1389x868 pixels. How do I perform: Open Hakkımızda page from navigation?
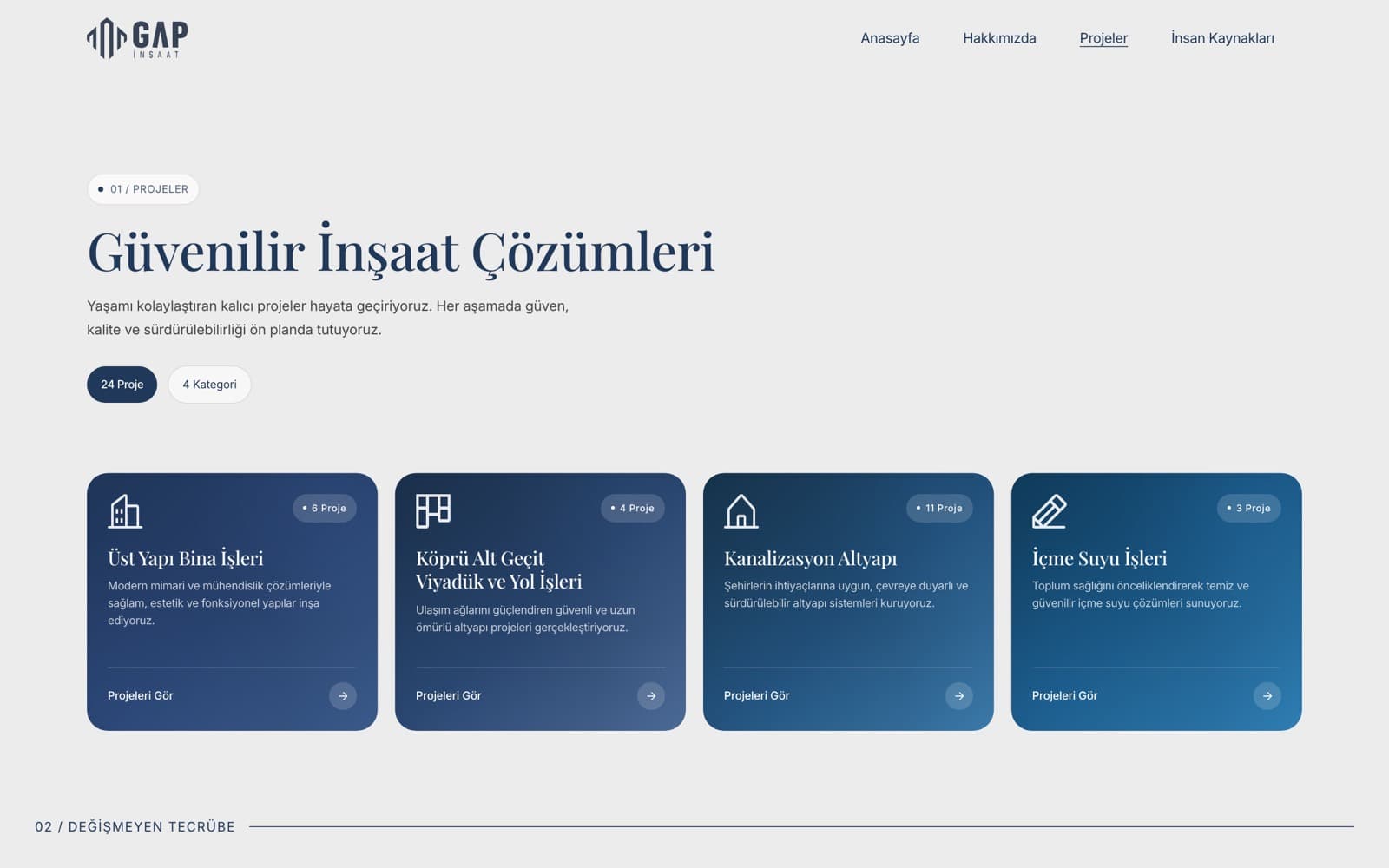pyautogui.click(x=999, y=38)
